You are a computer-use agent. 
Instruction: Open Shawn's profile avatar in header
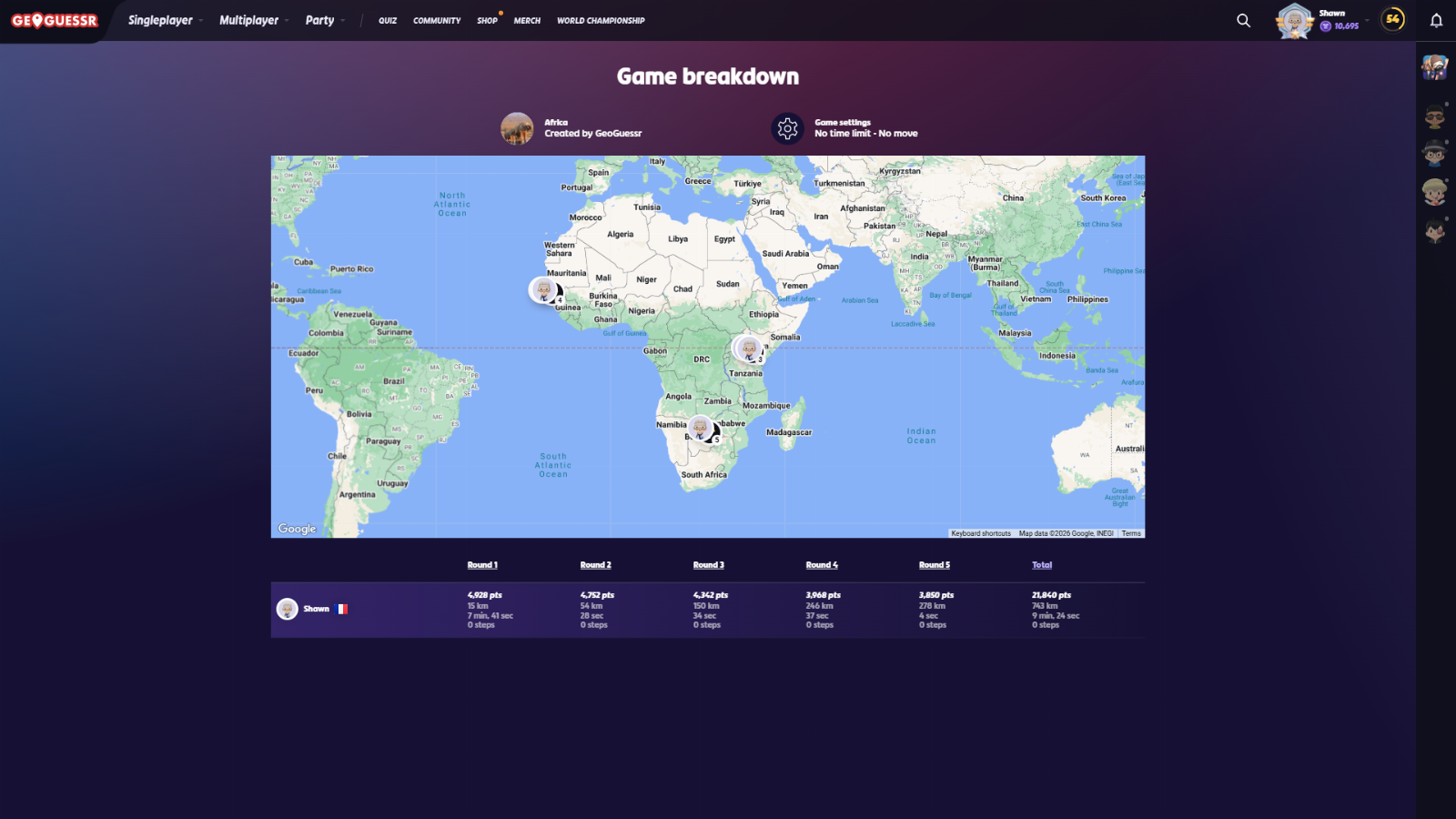1294,20
